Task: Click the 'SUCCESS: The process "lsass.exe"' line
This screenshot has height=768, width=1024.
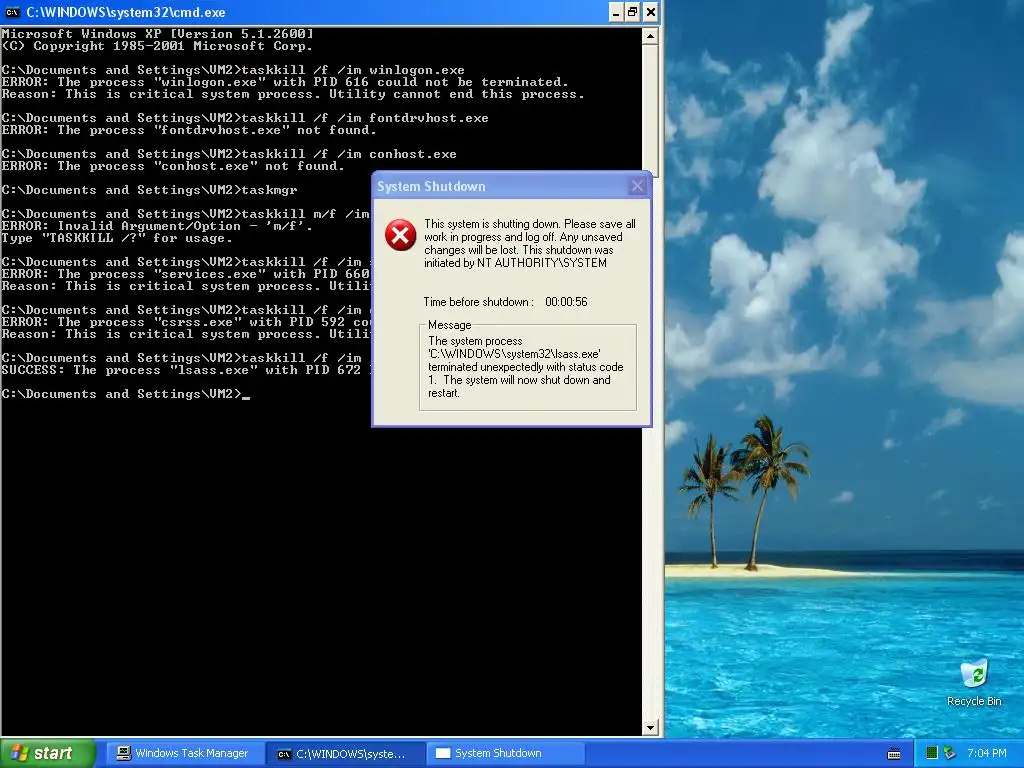Action: (186, 370)
